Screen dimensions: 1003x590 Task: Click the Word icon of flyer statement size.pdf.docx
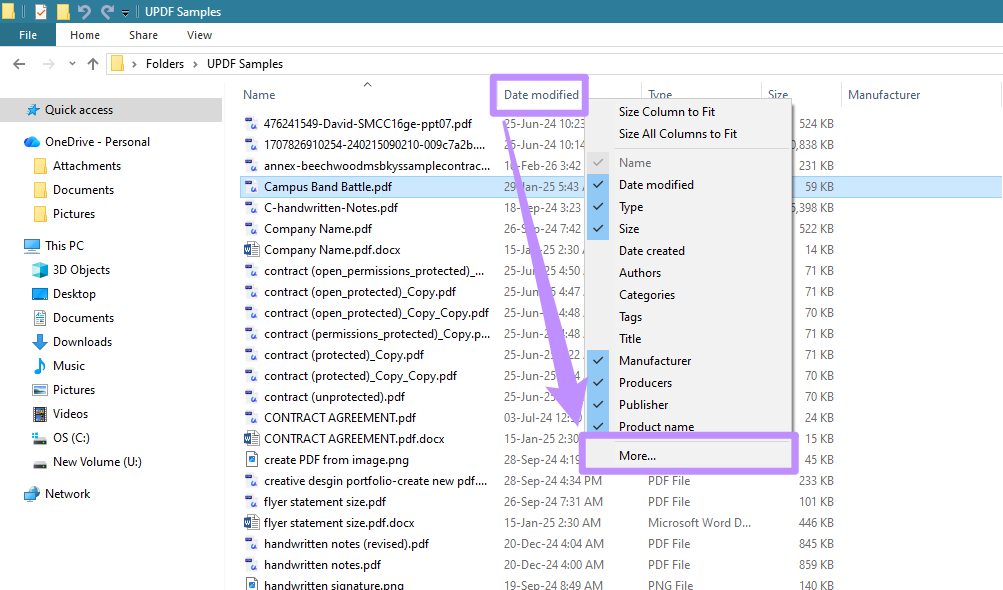click(x=251, y=523)
